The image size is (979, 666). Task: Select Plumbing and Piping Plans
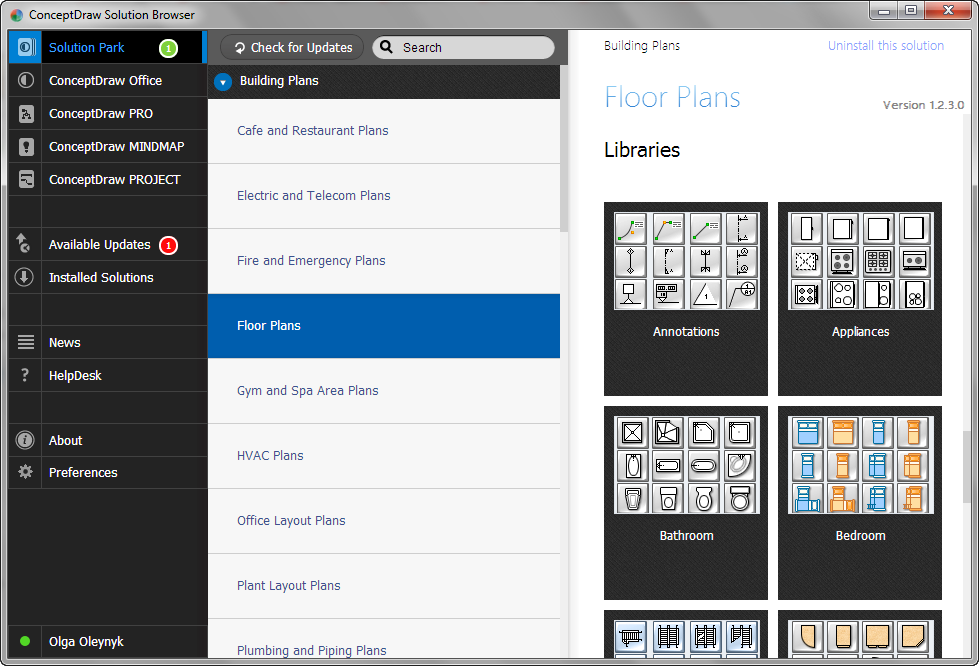pos(383,639)
